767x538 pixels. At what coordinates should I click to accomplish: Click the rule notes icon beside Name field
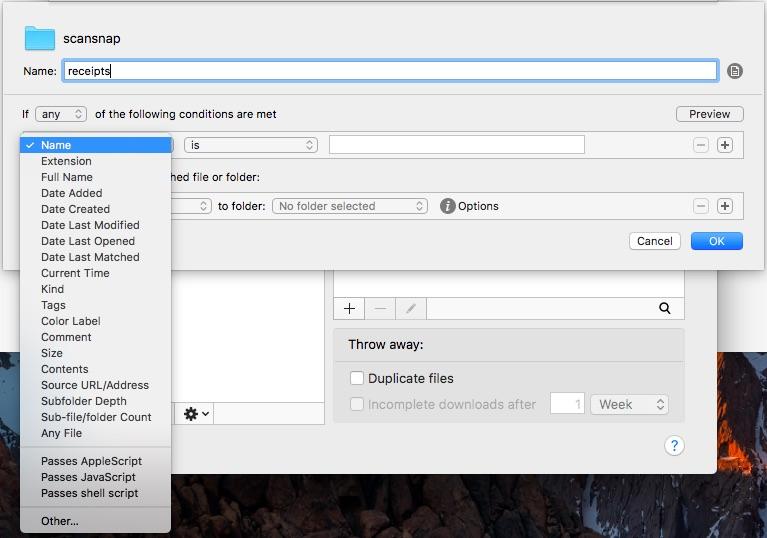tap(735, 71)
